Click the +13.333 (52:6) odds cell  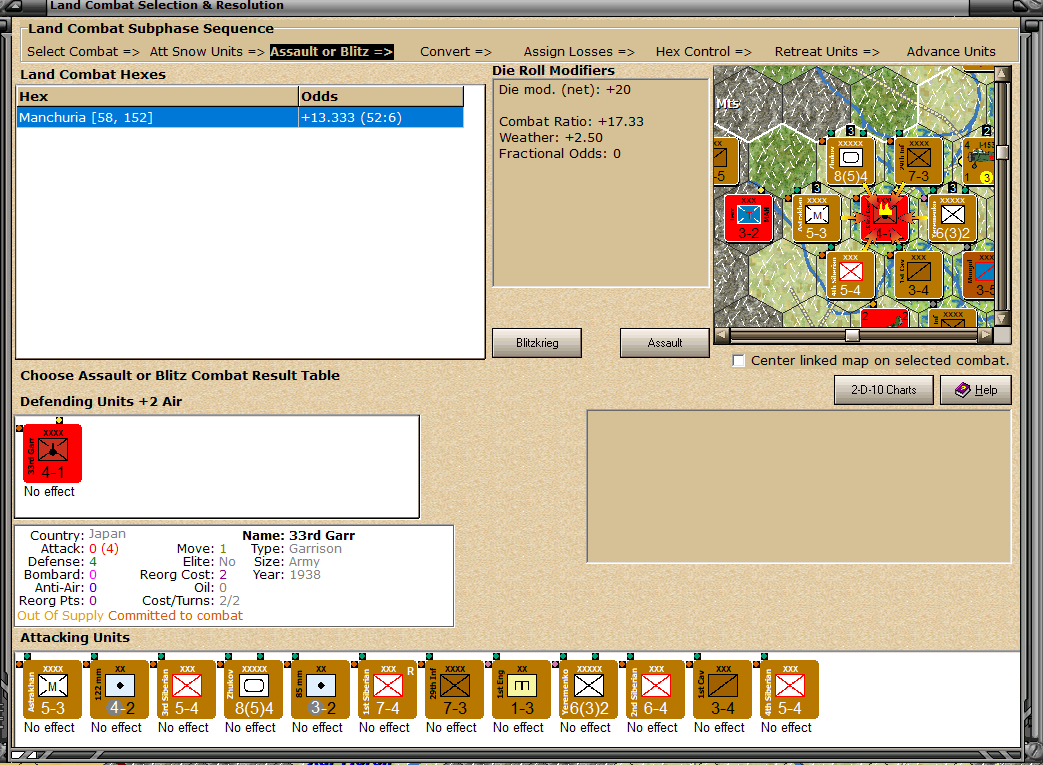tap(380, 118)
